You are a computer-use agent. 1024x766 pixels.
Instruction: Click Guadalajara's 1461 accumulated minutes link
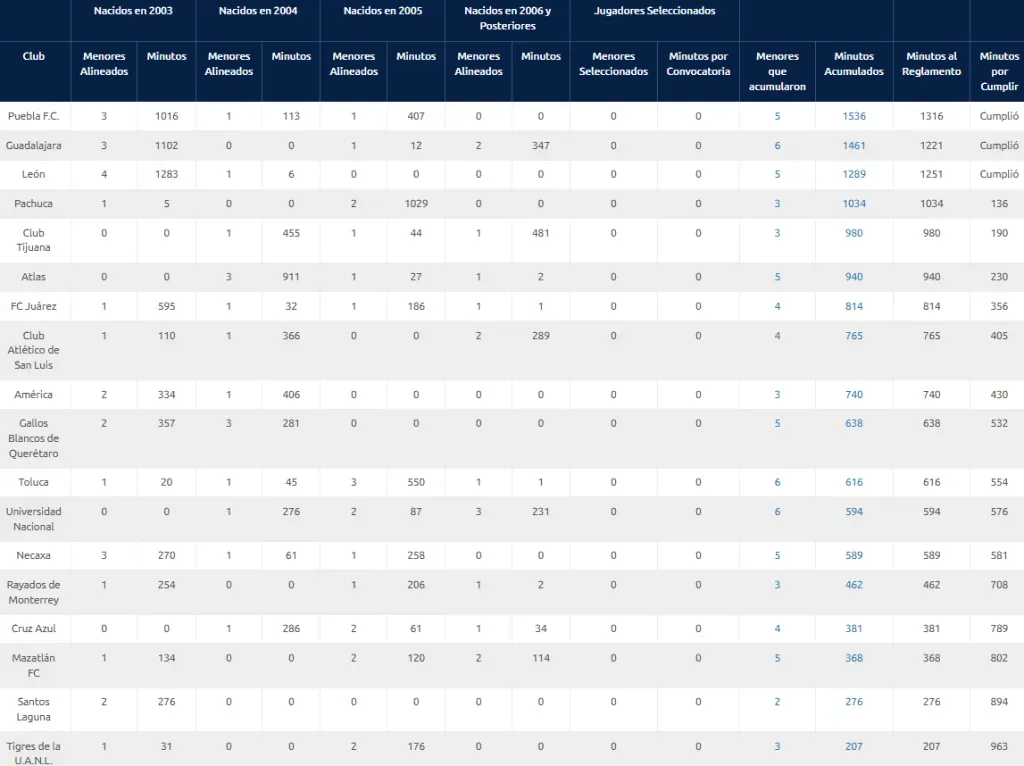(x=853, y=145)
